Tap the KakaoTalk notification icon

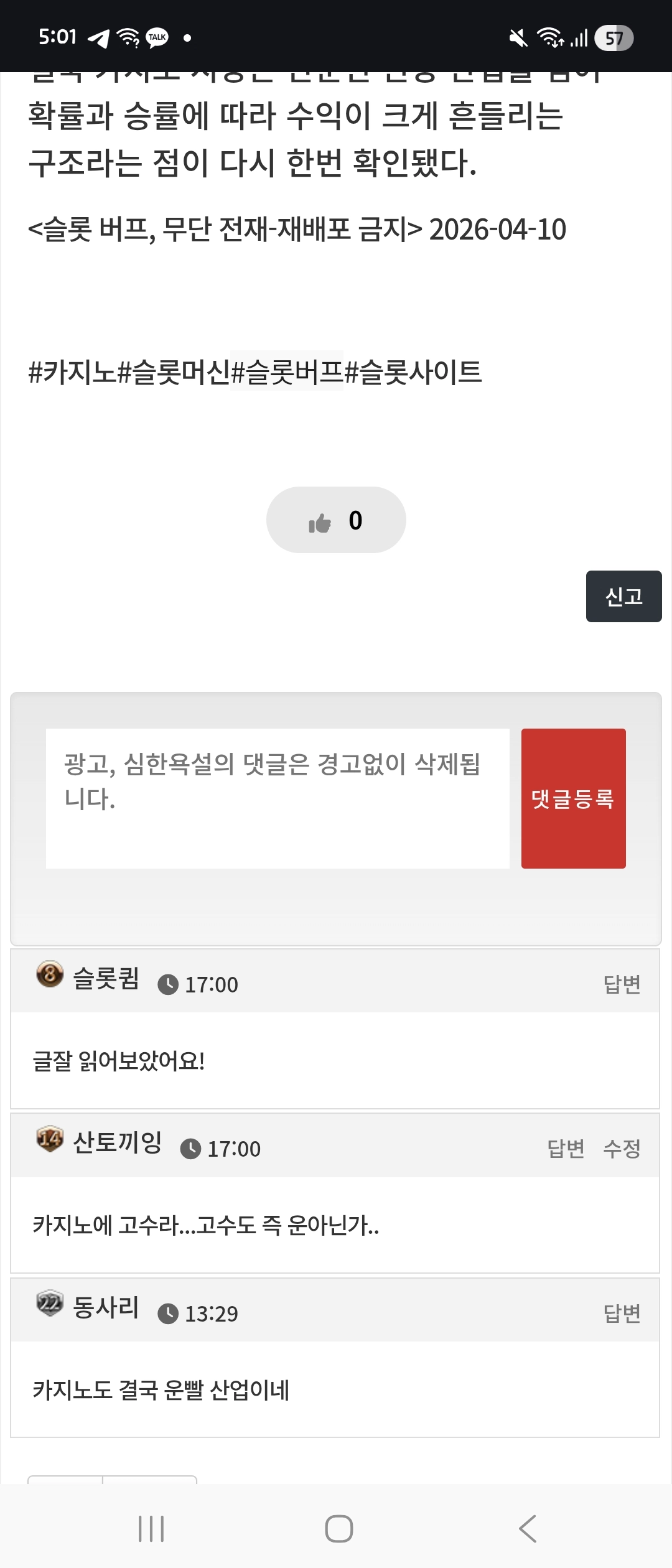point(157,38)
